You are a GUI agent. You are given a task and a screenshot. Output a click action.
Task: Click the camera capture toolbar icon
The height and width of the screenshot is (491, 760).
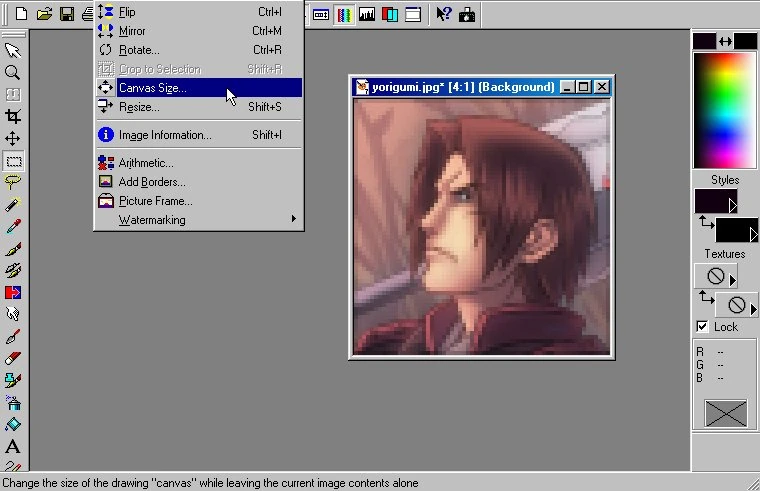(x=467, y=15)
